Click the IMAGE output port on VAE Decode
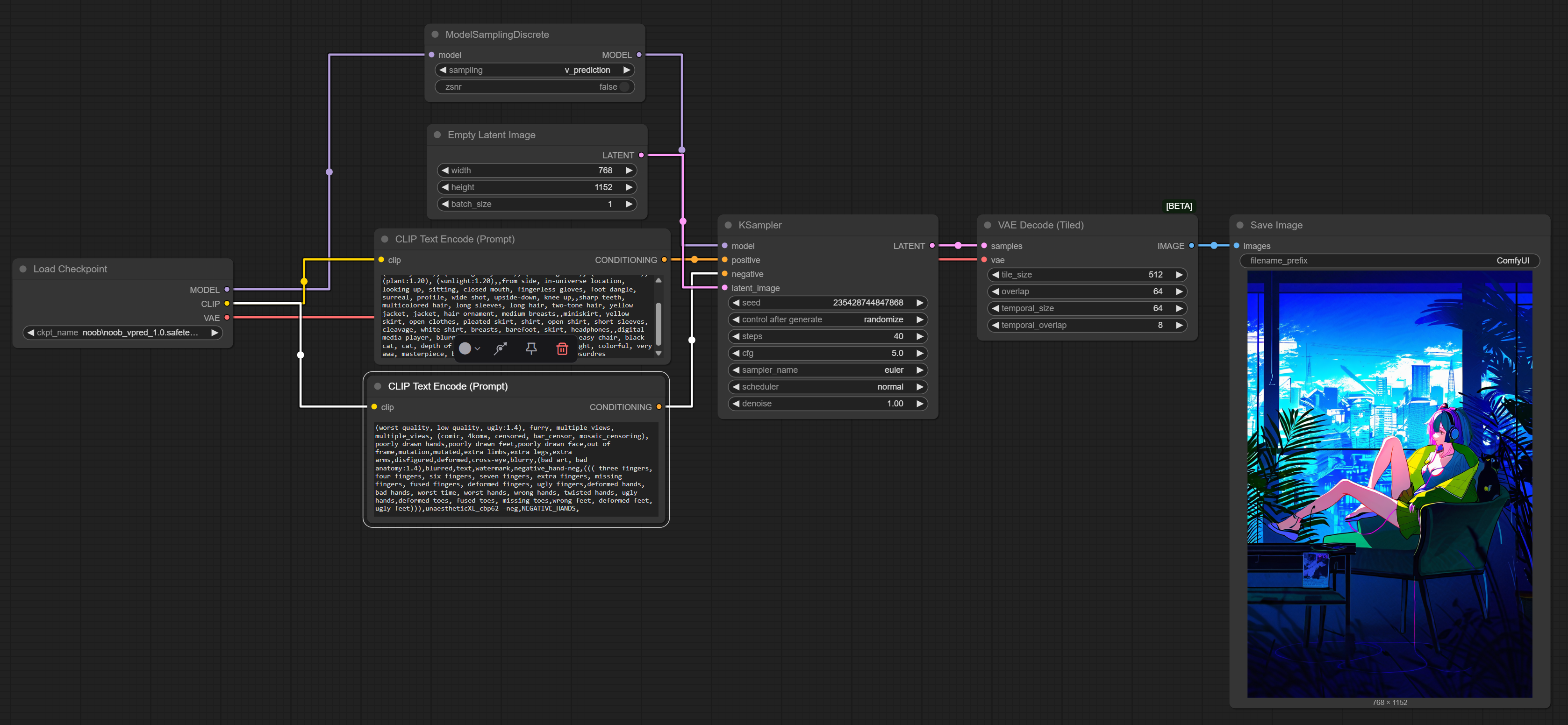Screen dimensions: 1568x725 [x=1191, y=246]
